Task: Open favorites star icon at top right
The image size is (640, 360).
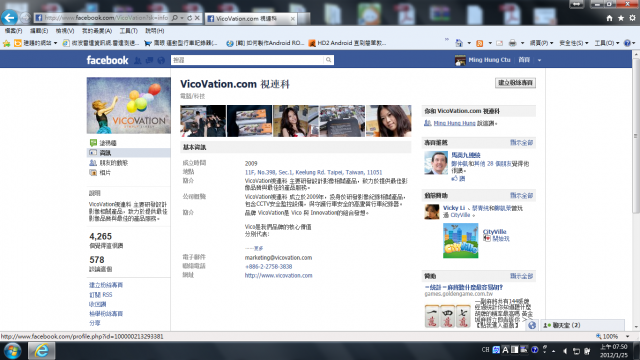Action: point(621,18)
